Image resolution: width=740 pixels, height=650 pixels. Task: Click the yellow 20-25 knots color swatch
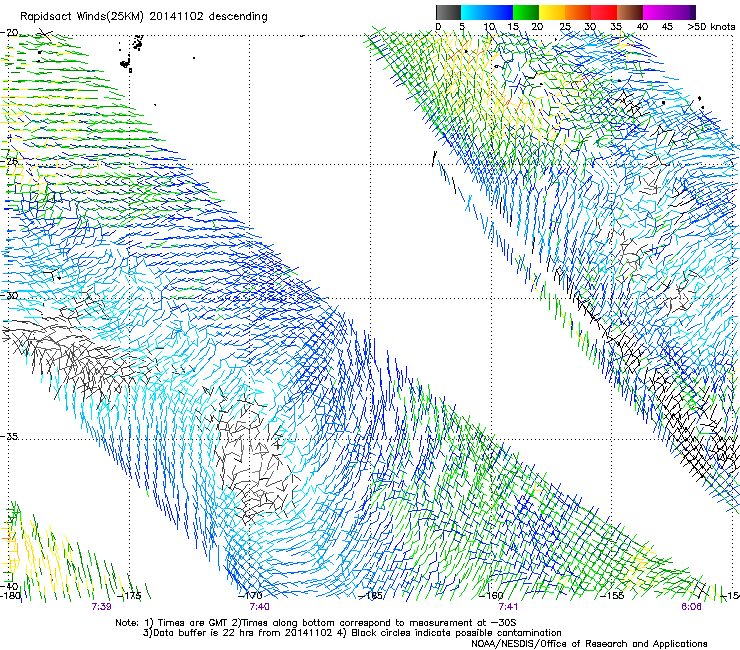(552, 12)
